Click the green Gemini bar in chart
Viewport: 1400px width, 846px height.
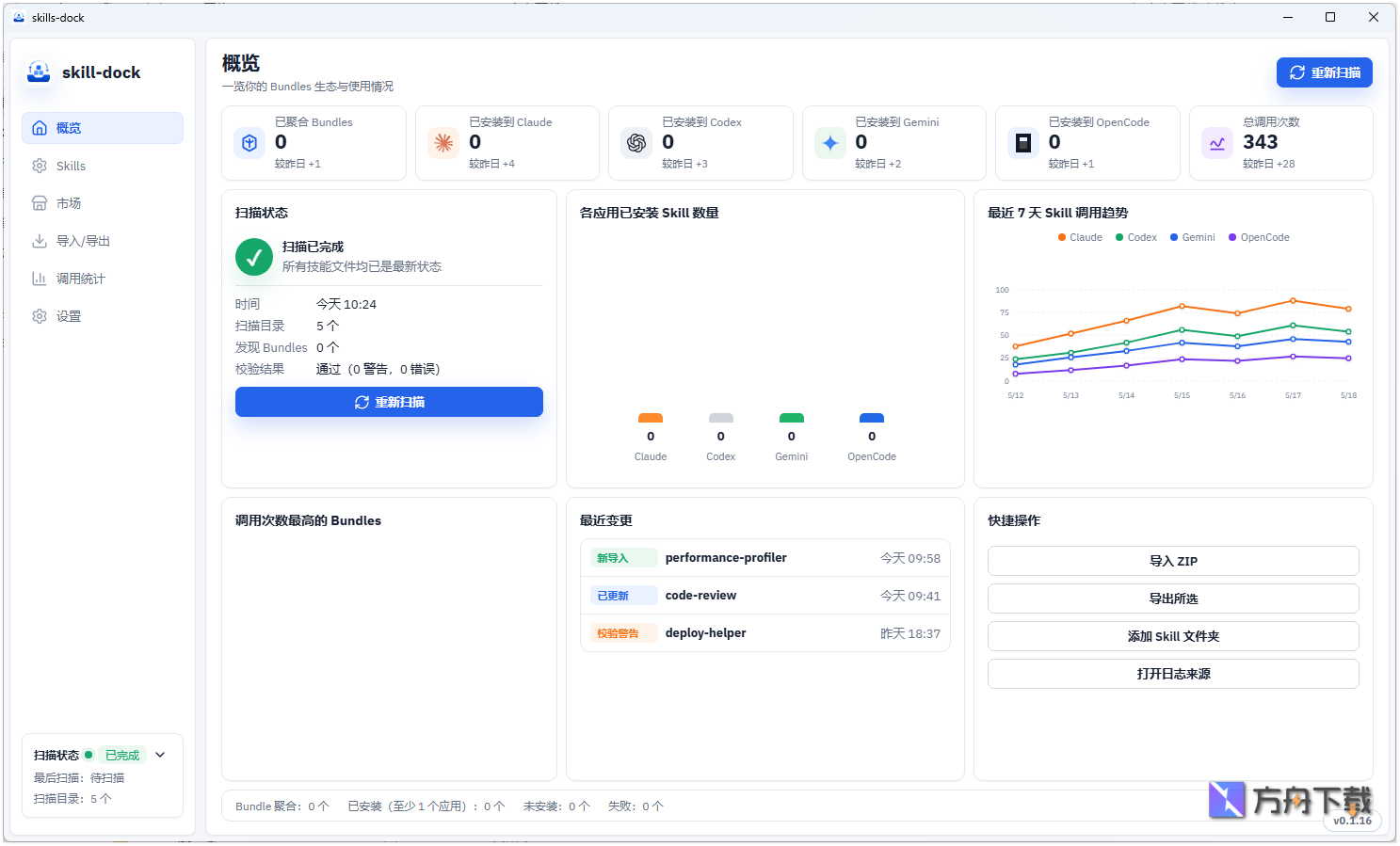coord(792,418)
